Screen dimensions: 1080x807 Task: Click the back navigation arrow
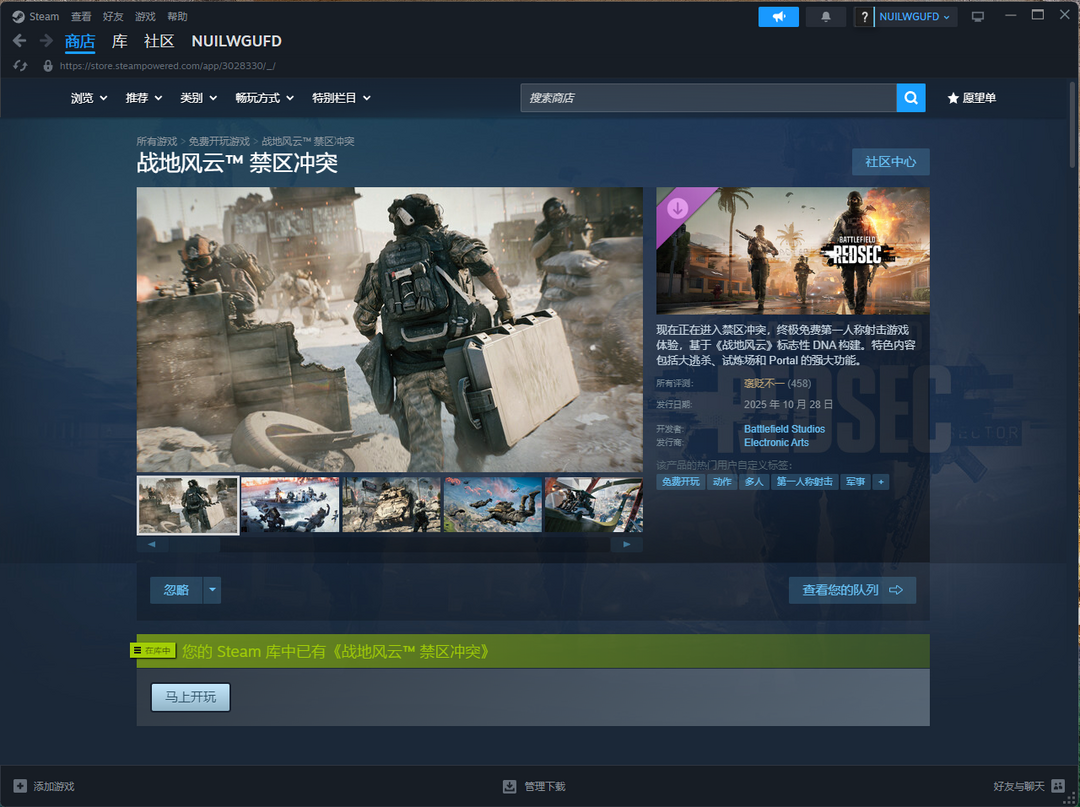(x=19, y=41)
